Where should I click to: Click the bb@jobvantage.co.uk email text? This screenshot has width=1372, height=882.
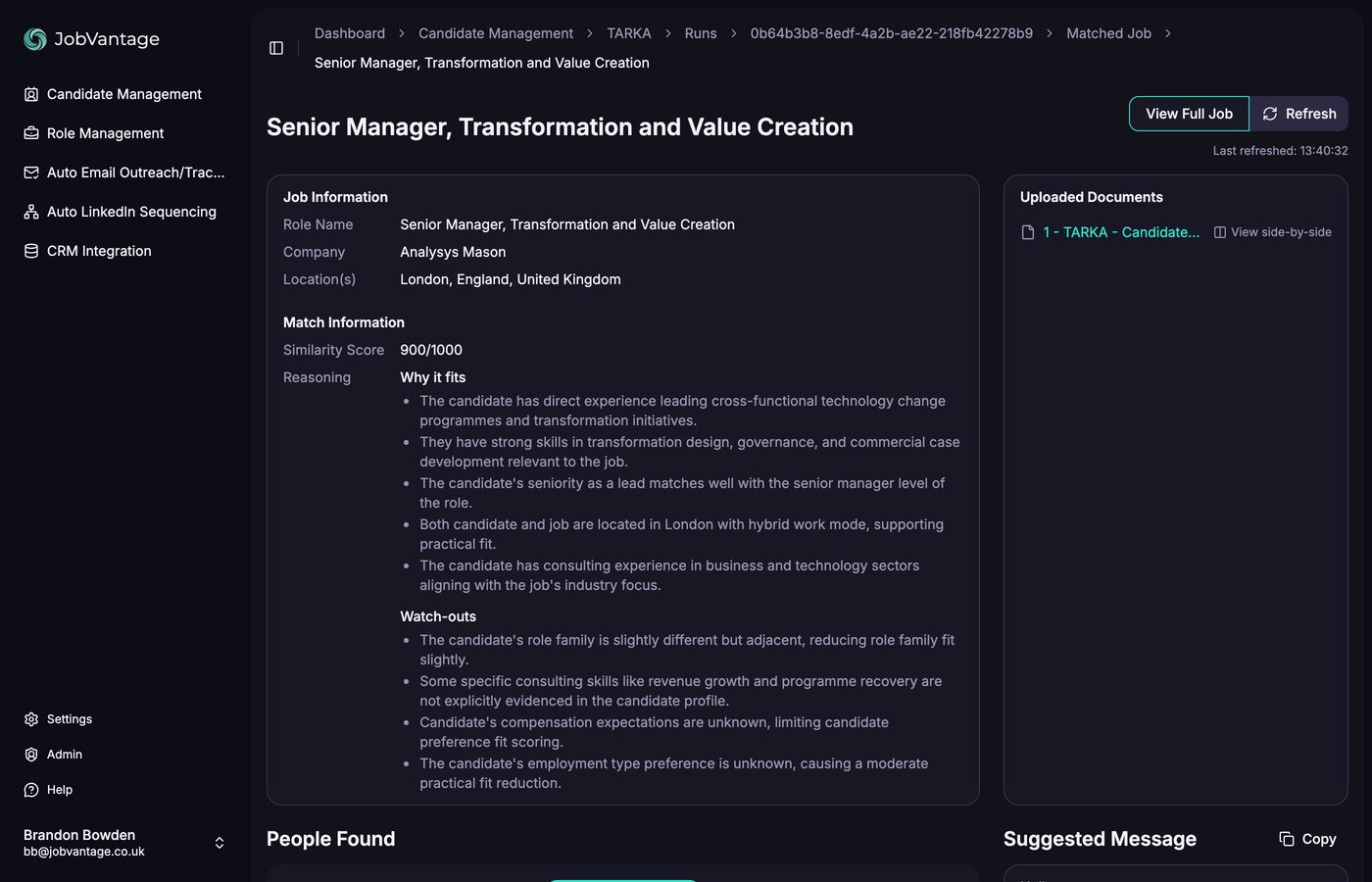click(84, 852)
